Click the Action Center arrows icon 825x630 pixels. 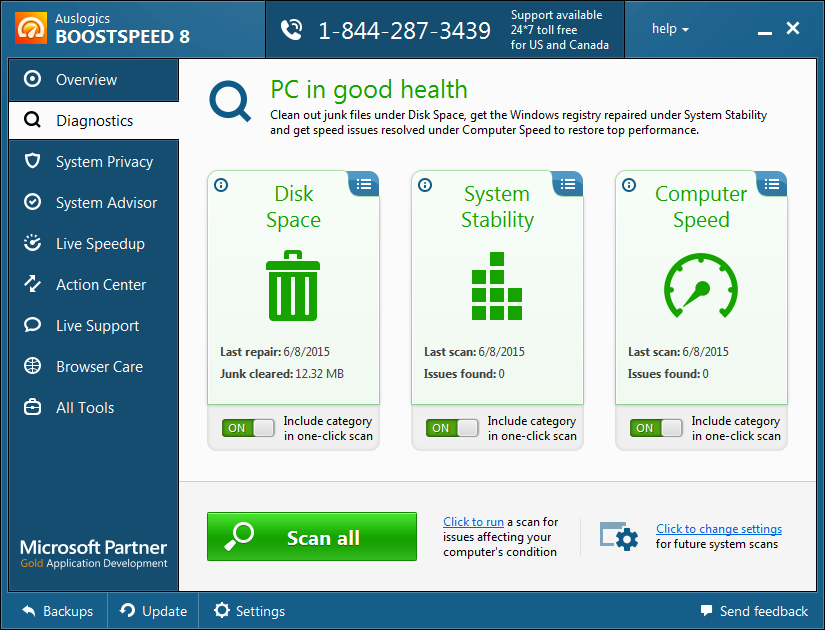coord(32,284)
